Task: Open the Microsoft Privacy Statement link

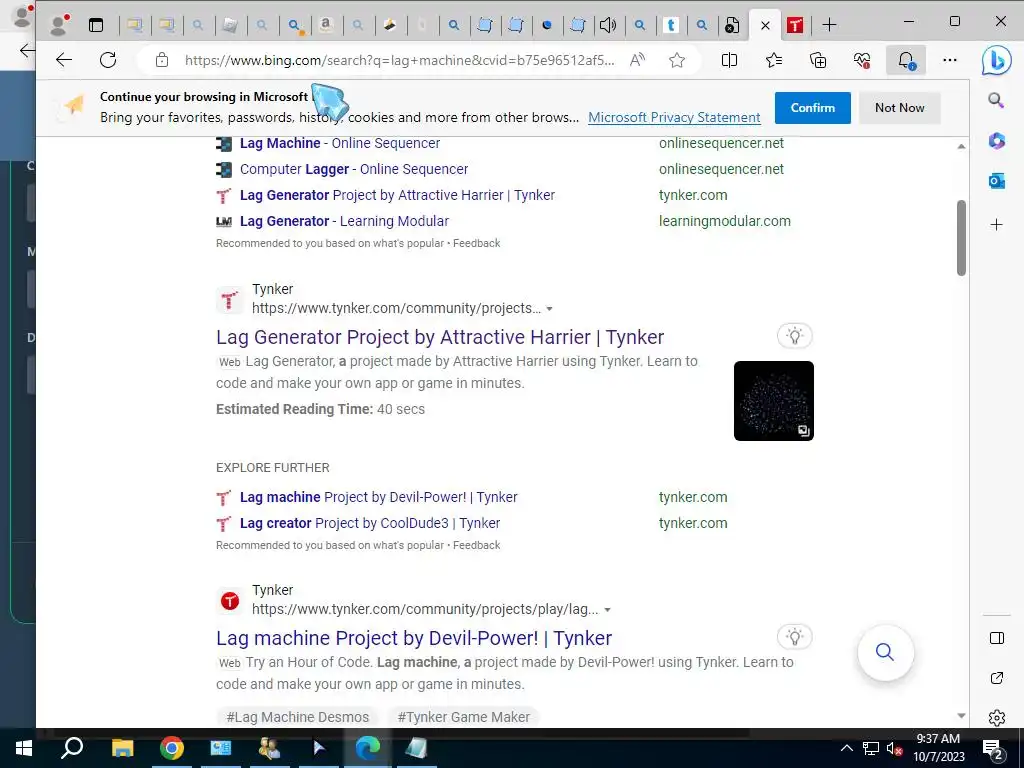Action: (x=674, y=118)
